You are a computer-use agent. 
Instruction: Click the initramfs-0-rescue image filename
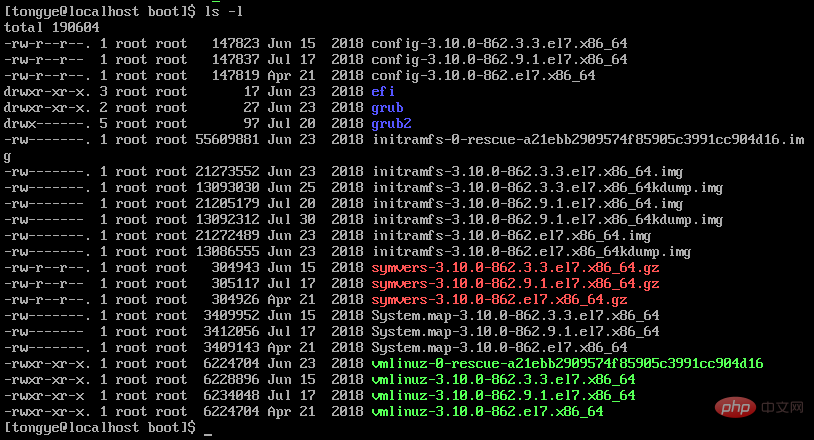(588, 140)
